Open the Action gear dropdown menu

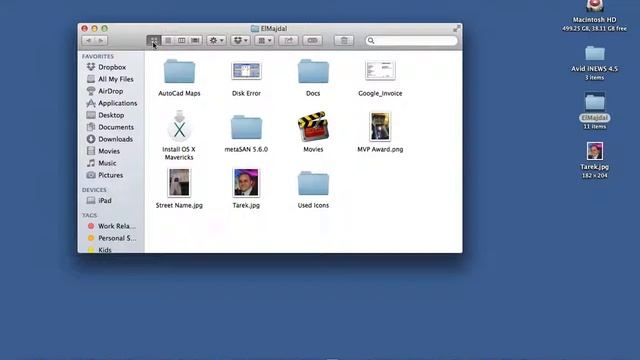tap(216, 40)
